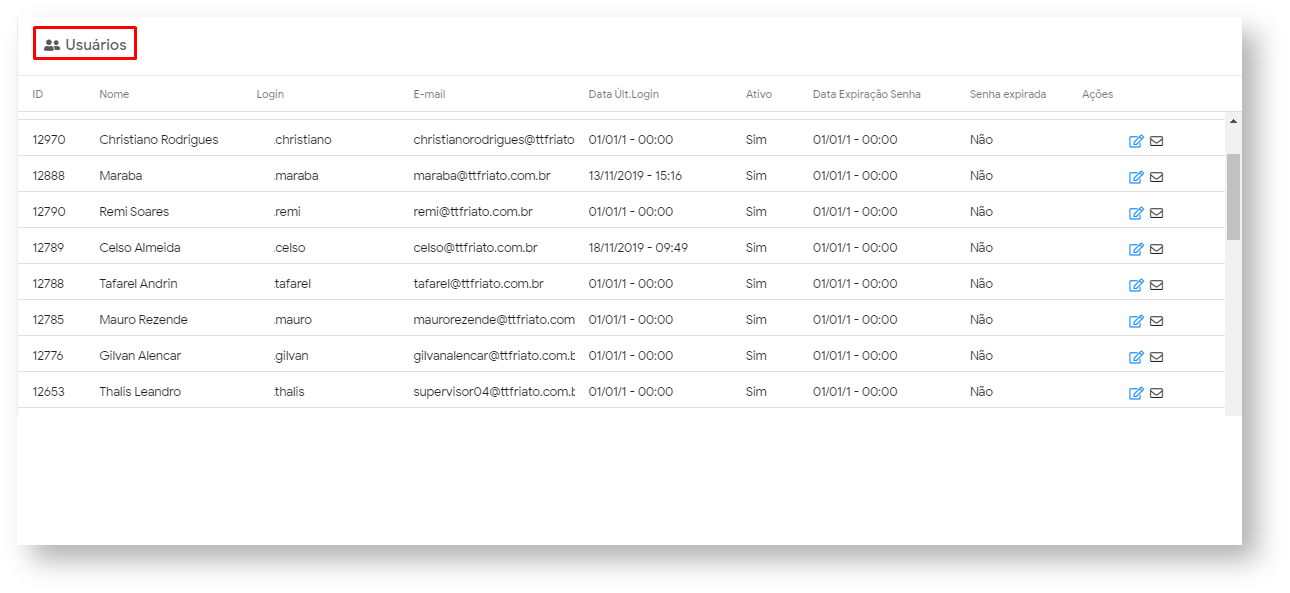
Task: Click the vertical scrollbar thumb
Action: point(1233,196)
